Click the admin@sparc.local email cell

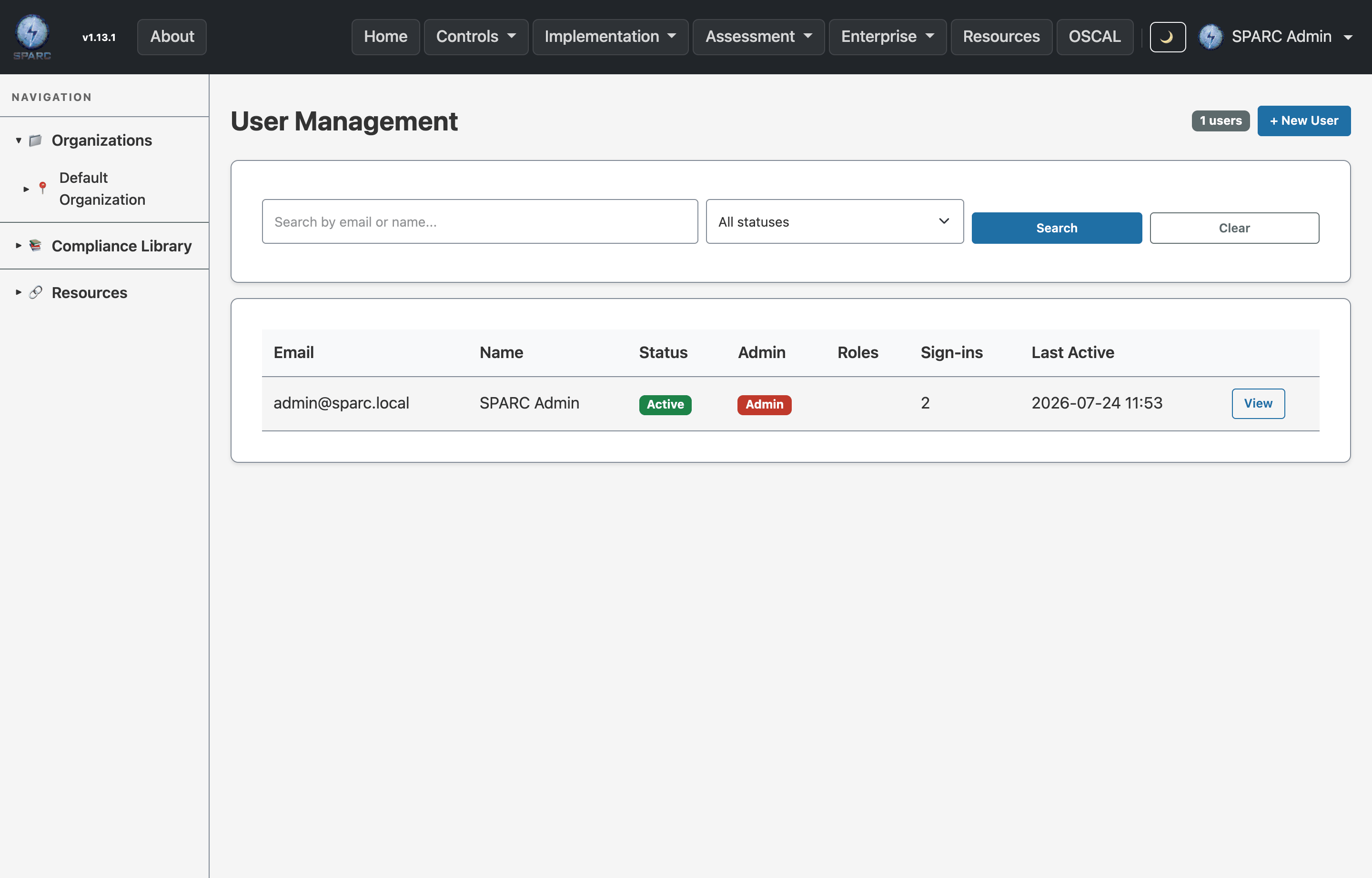pos(341,403)
